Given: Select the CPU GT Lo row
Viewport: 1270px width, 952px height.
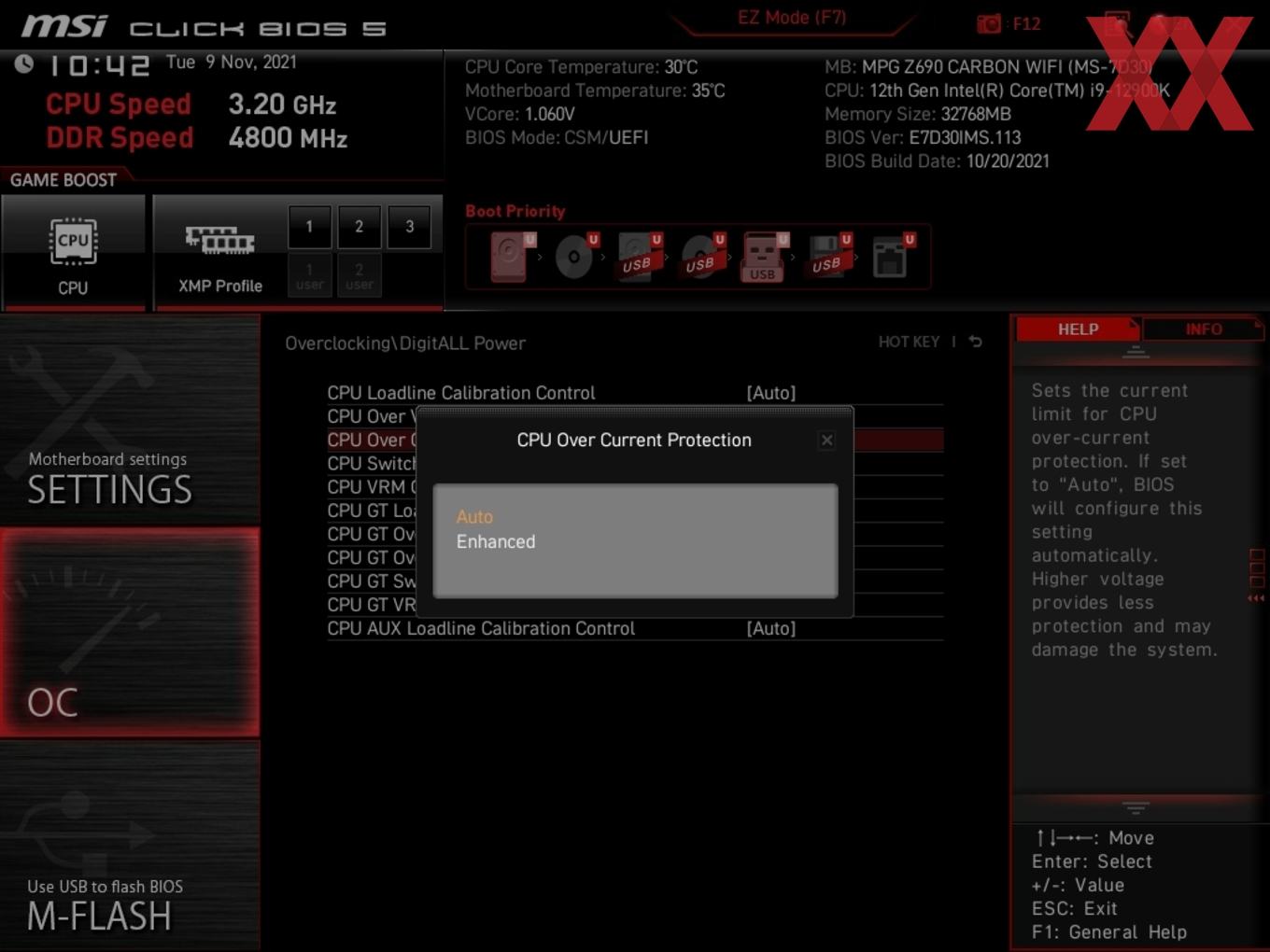Looking at the screenshot, I should tap(371, 511).
